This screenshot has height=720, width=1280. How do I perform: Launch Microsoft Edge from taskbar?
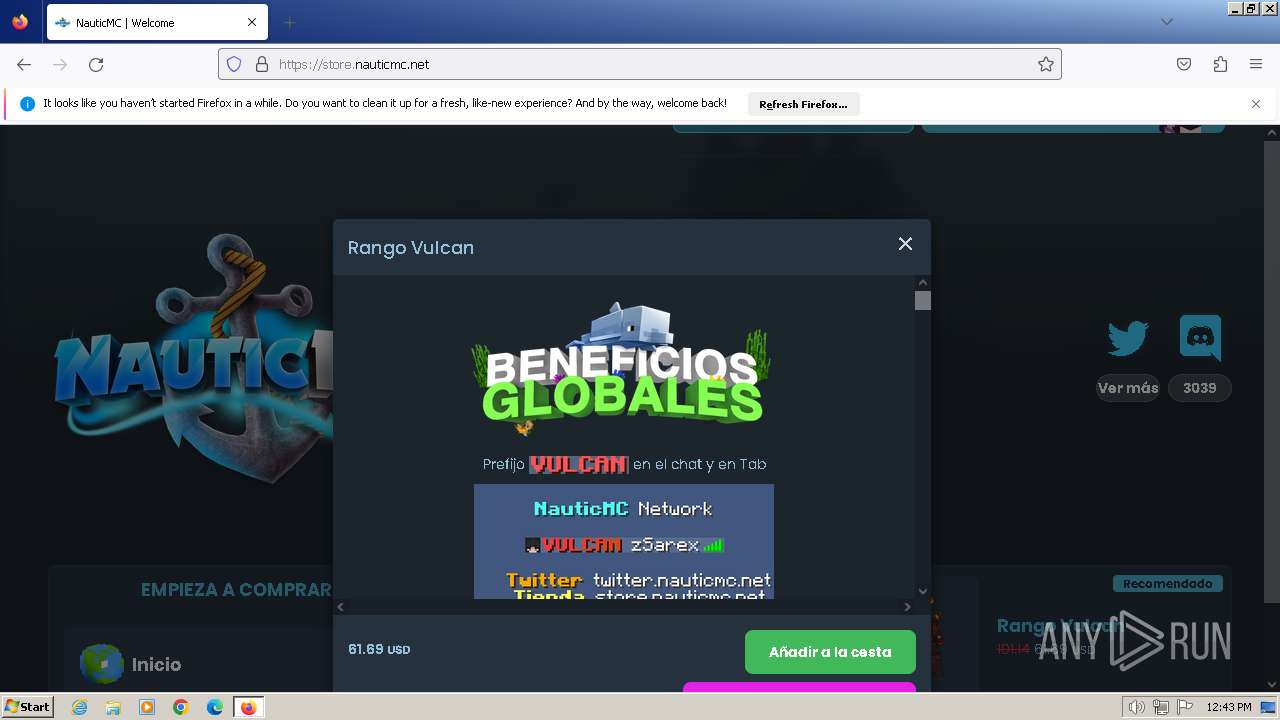coord(215,707)
